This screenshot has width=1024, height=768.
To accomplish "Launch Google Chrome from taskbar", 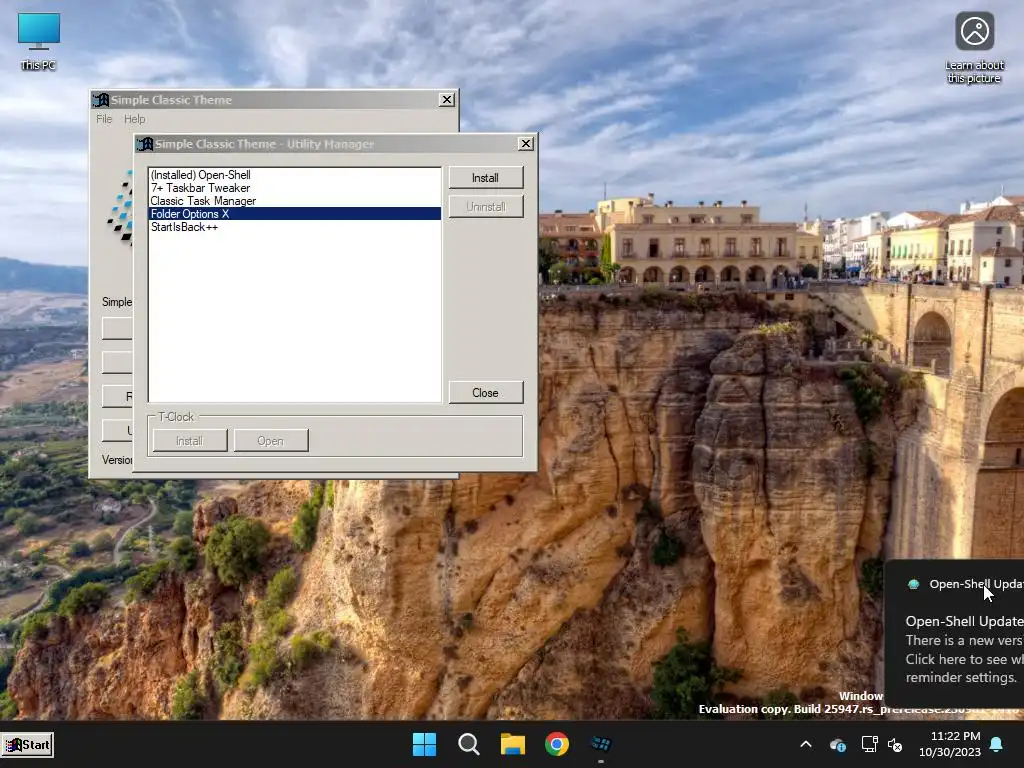I will point(557,744).
